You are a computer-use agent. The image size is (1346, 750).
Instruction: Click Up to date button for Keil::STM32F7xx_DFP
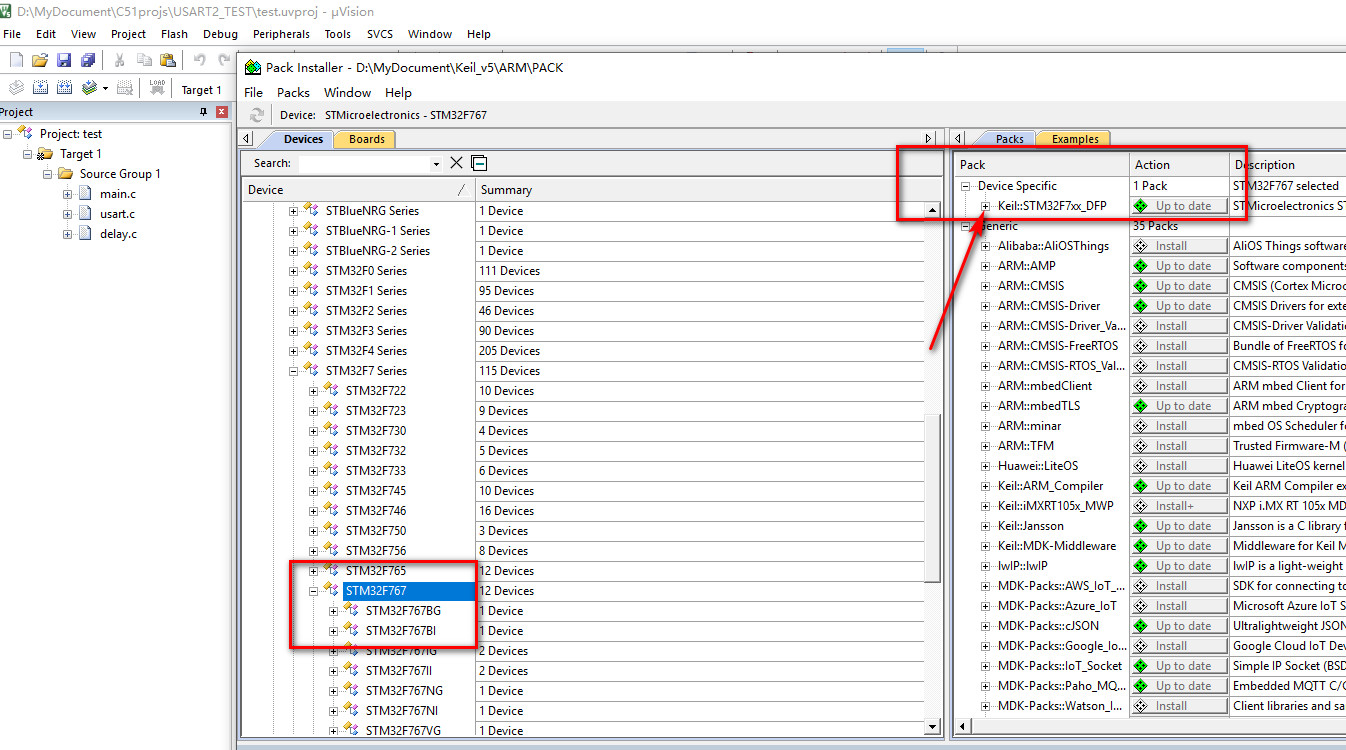[x=1179, y=206]
